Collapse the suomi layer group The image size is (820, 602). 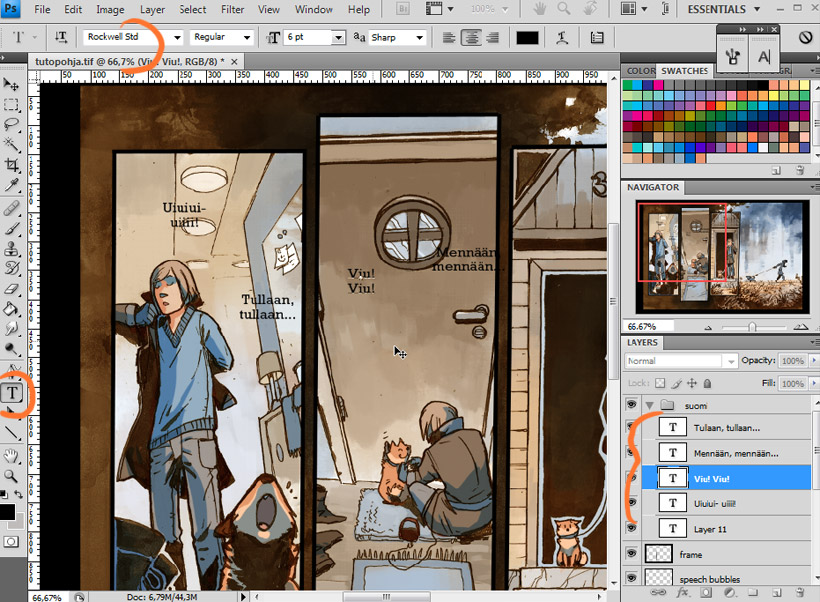[651, 405]
